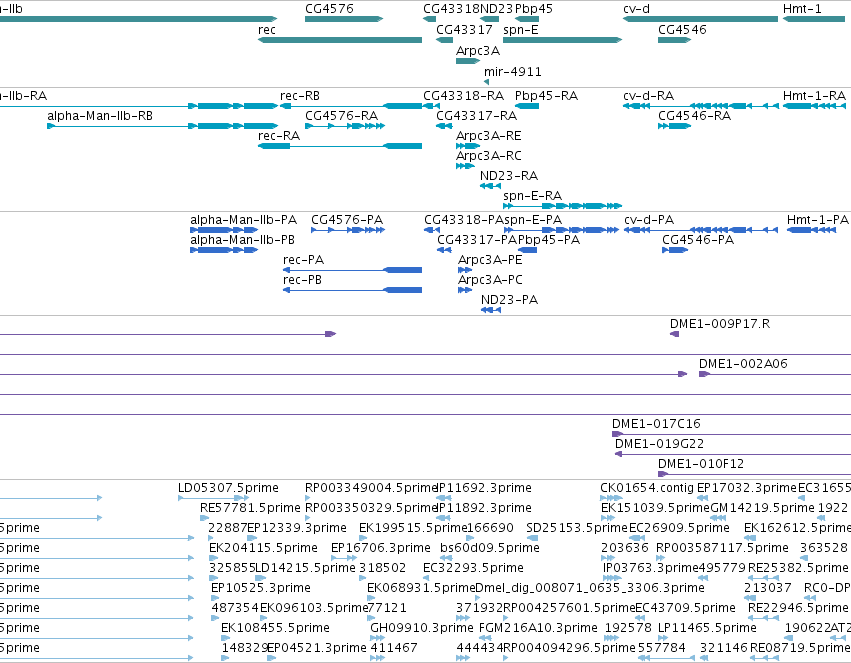Click the ND23-PA protein feature
Screen dimensions: 851x663
(x=491, y=310)
